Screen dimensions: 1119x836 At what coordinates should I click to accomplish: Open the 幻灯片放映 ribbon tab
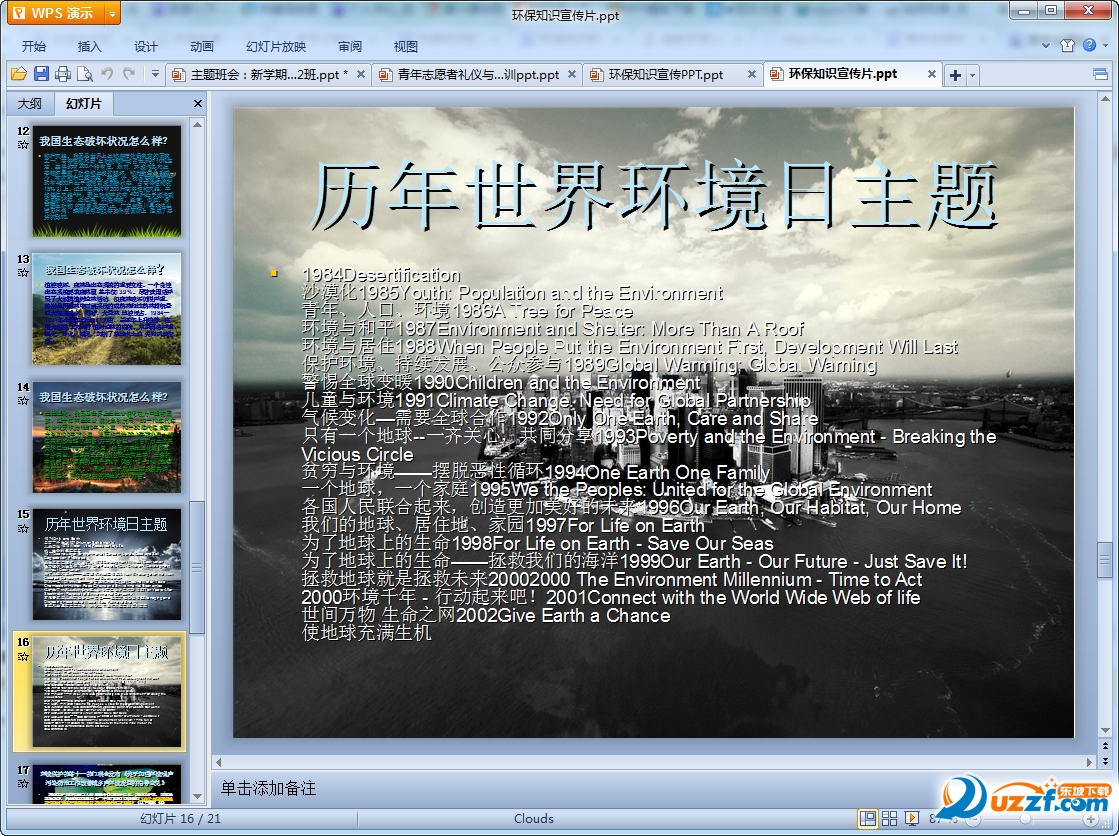276,46
